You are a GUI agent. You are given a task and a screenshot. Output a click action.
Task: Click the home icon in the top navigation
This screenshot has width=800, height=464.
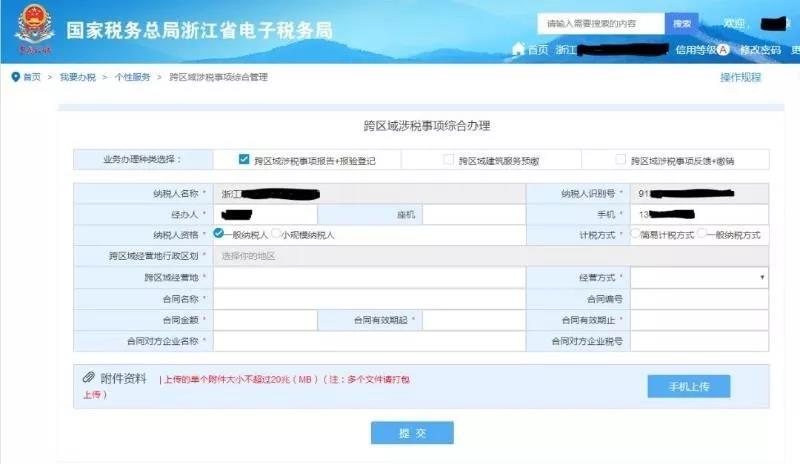518,49
